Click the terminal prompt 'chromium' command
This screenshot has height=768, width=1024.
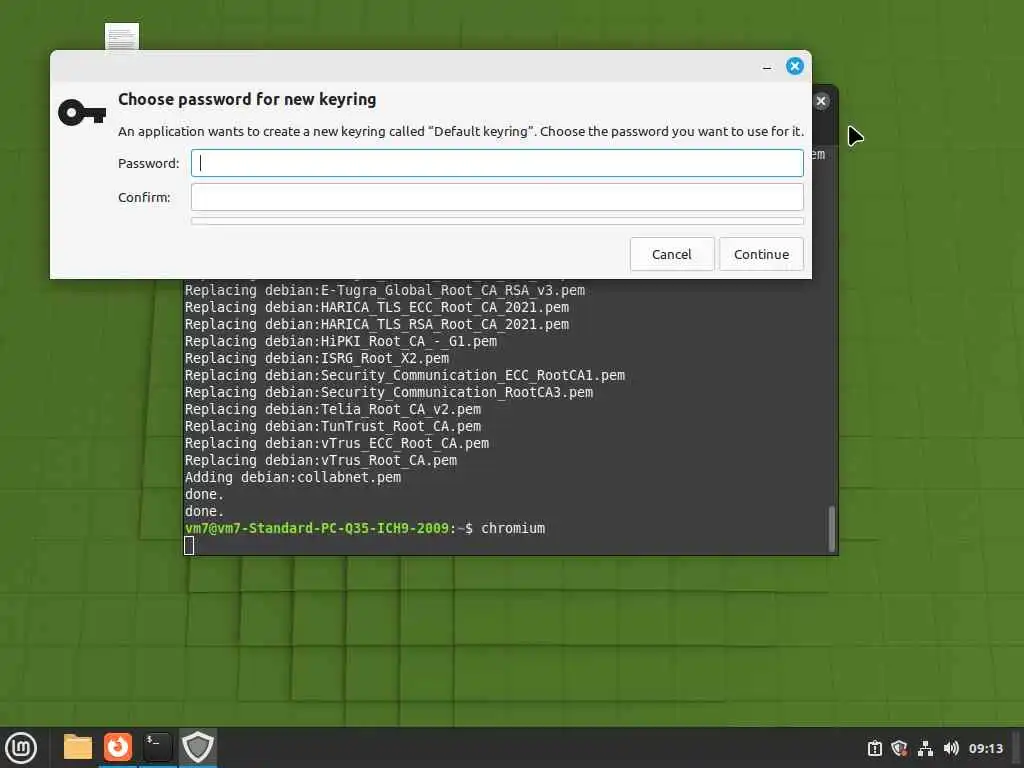point(513,528)
